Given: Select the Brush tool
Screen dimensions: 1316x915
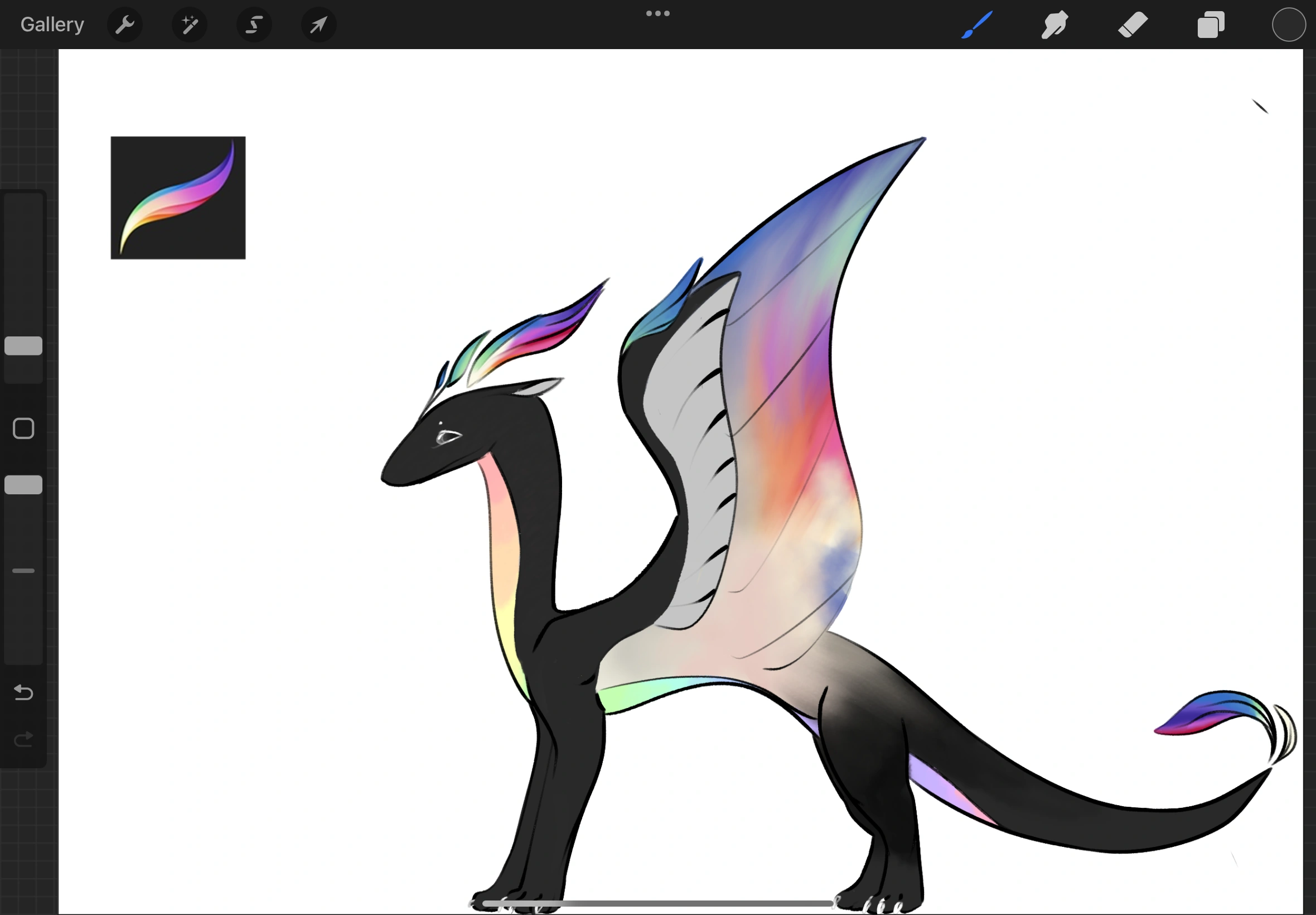Looking at the screenshot, I should coord(977,25).
